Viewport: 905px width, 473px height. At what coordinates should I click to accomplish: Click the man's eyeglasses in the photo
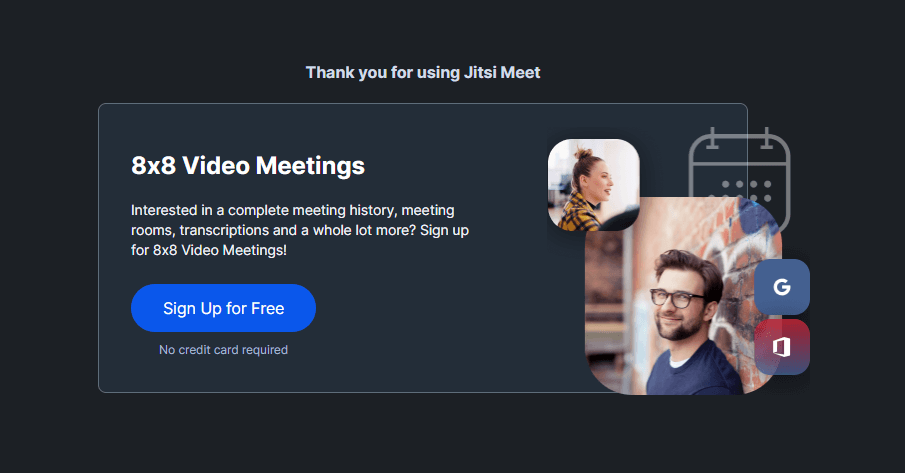676,298
